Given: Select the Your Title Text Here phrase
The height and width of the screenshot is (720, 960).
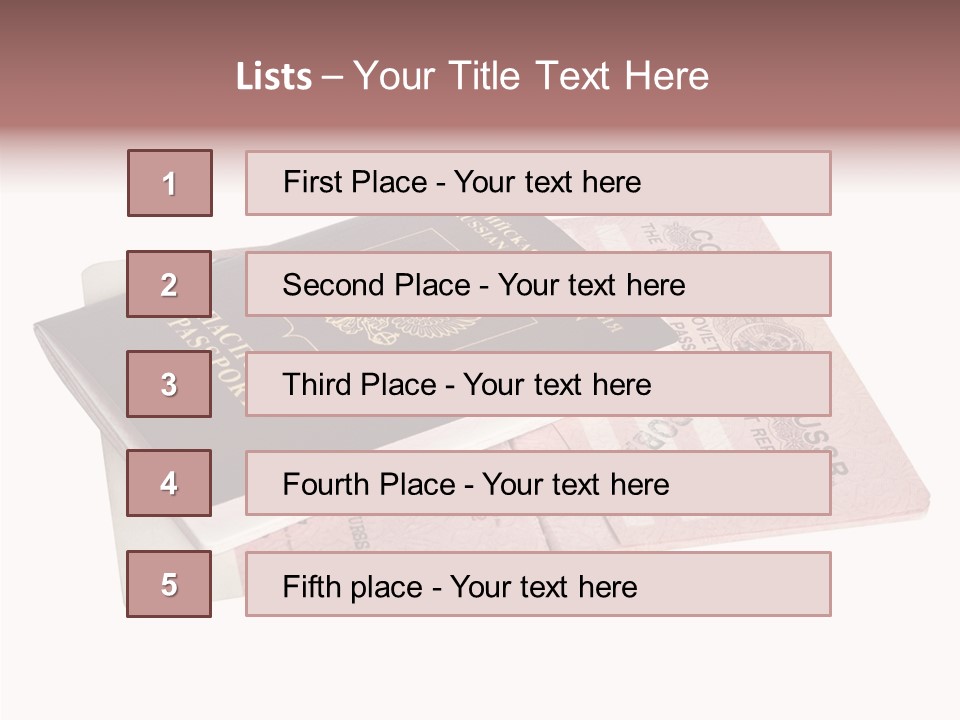Looking at the screenshot, I should click(x=531, y=77).
